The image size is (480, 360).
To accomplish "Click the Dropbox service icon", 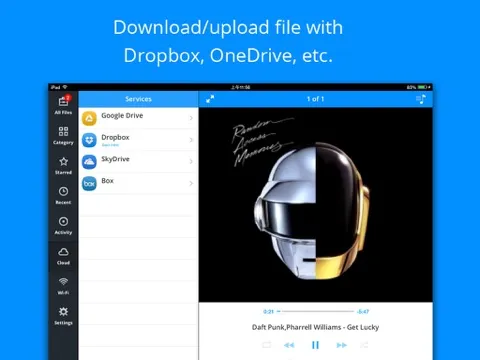I will pos(89,140).
